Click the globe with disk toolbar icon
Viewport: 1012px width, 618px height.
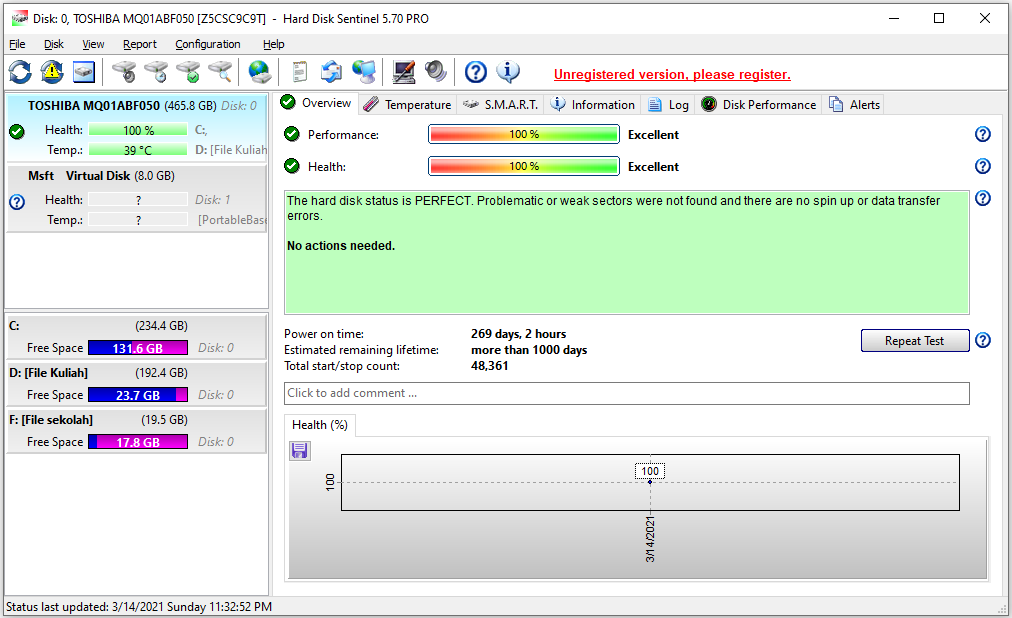point(259,72)
